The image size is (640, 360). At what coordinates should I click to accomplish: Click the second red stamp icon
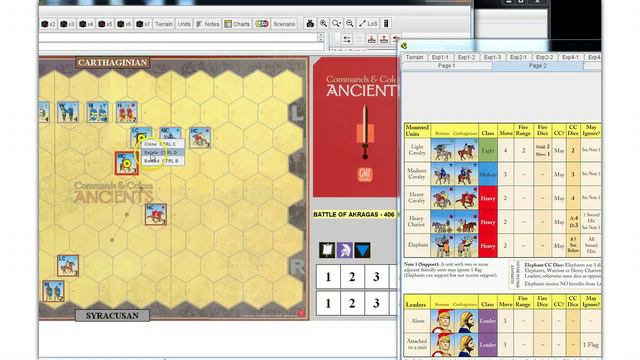384,39
